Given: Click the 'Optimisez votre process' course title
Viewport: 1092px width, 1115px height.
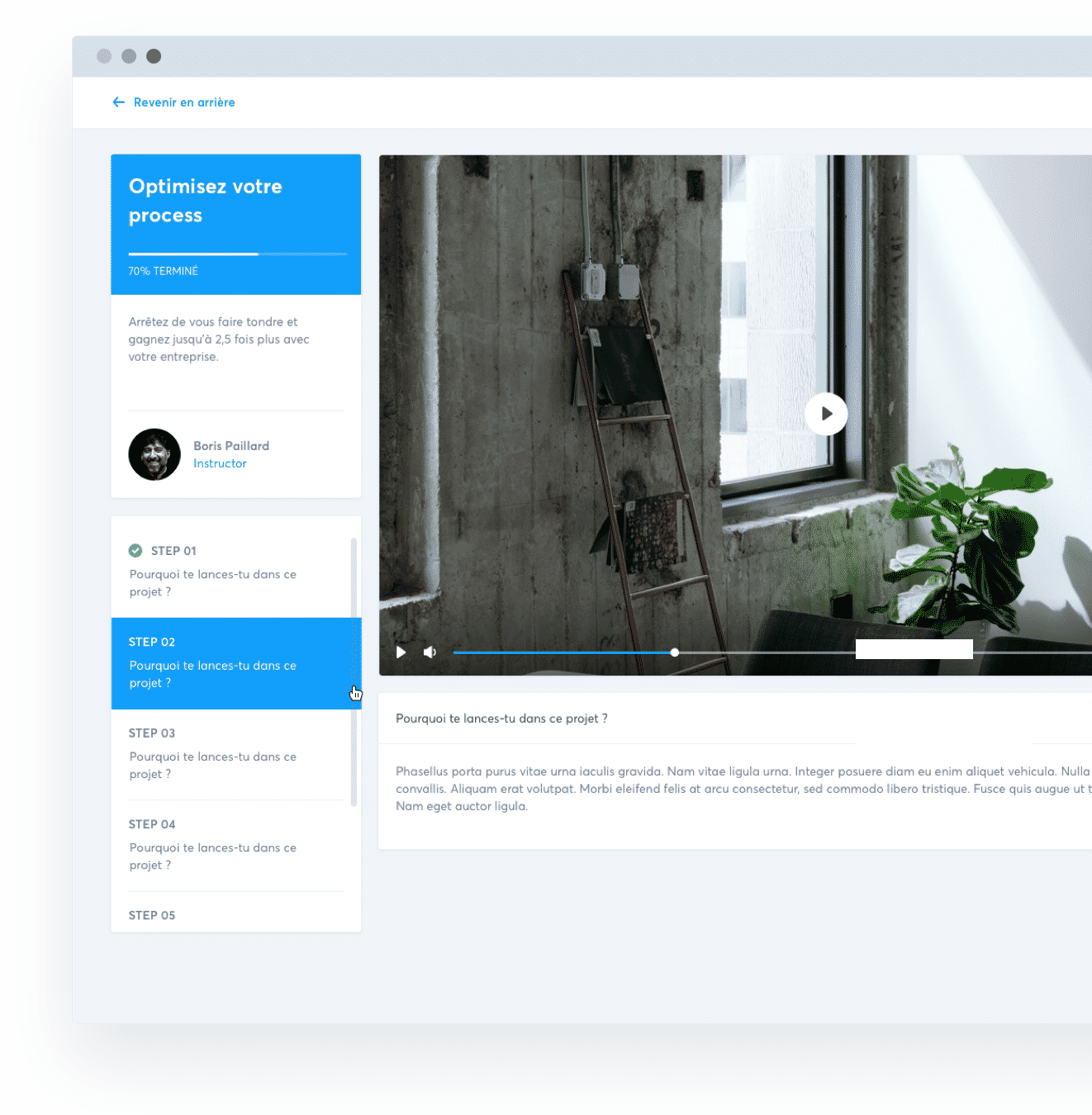Looking at the screenshot, I should point(206,201).
